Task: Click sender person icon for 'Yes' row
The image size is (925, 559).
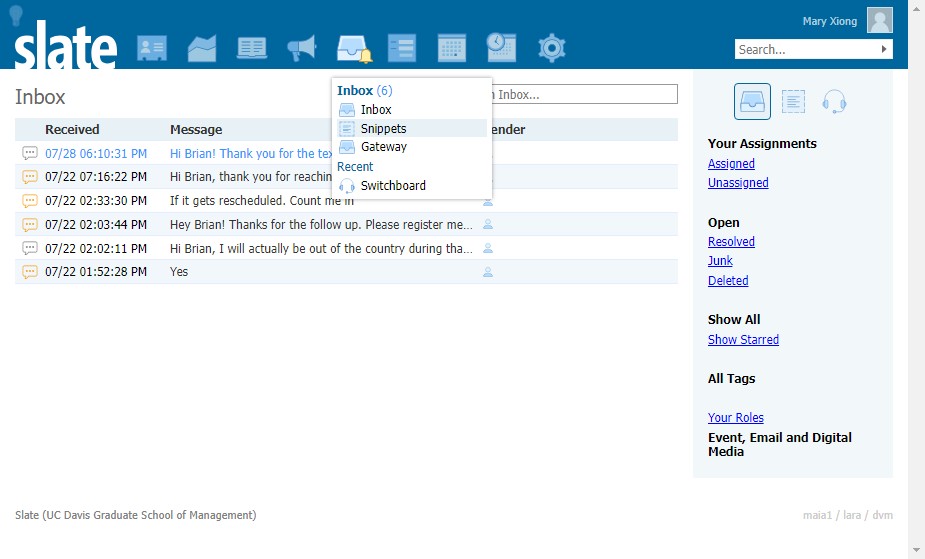Action: (x=488, y=272)
